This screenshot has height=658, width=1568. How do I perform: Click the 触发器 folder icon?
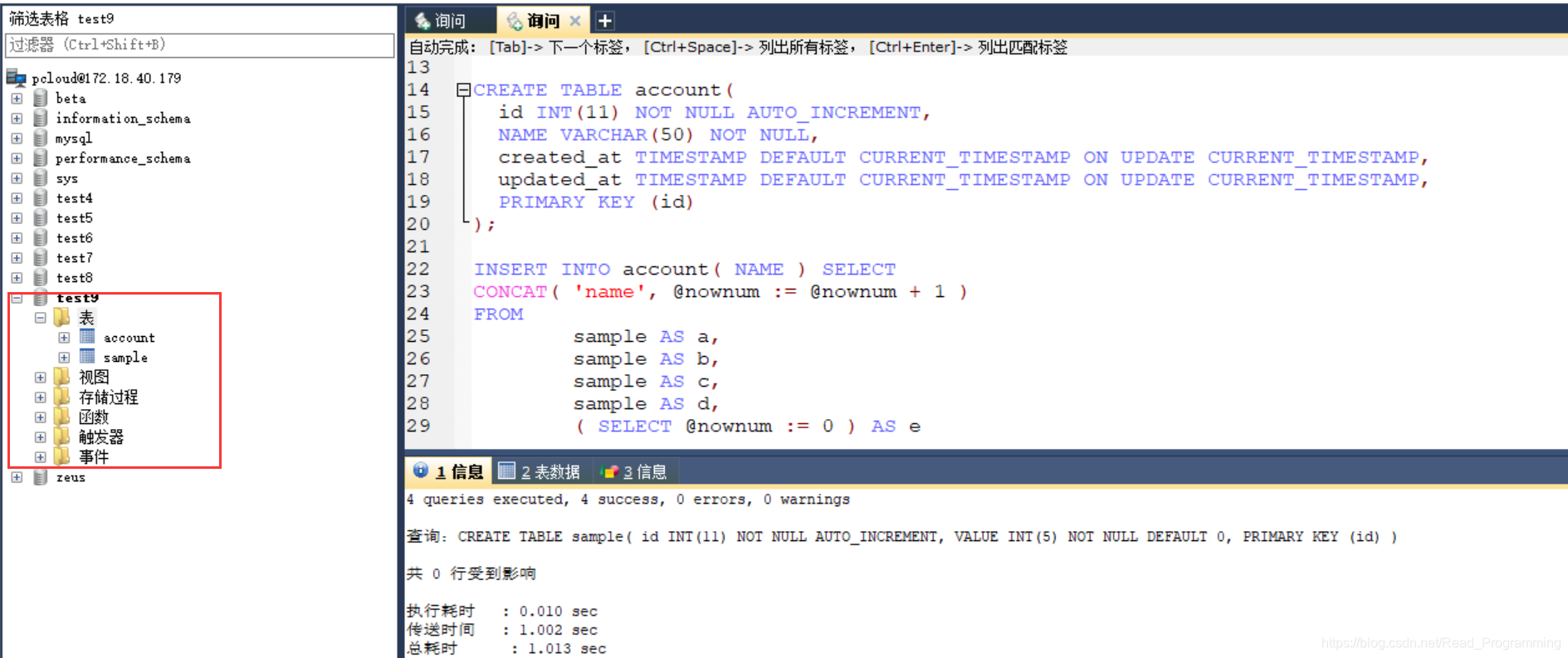pos(62,436)
